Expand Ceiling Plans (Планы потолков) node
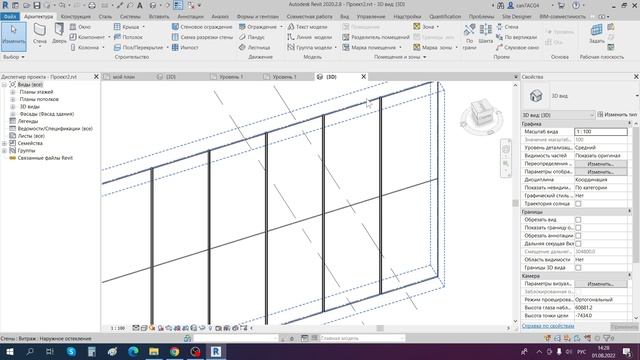 (x=12, y=99)
